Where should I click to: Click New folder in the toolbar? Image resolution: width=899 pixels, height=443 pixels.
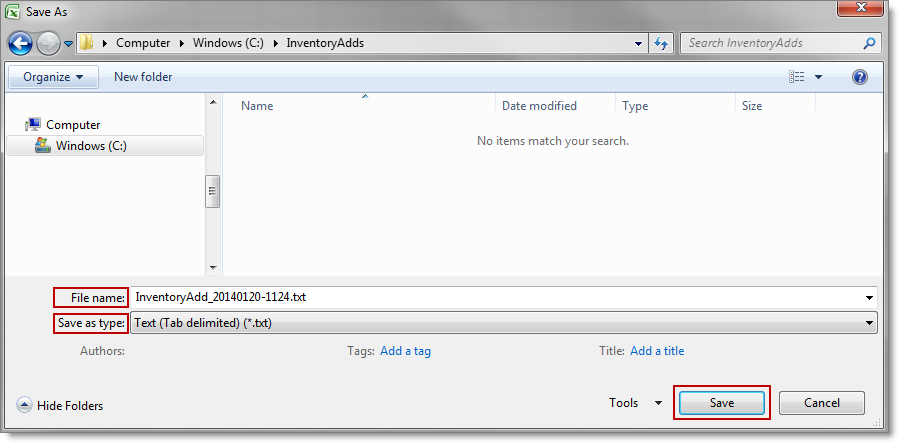click(143, 77)
